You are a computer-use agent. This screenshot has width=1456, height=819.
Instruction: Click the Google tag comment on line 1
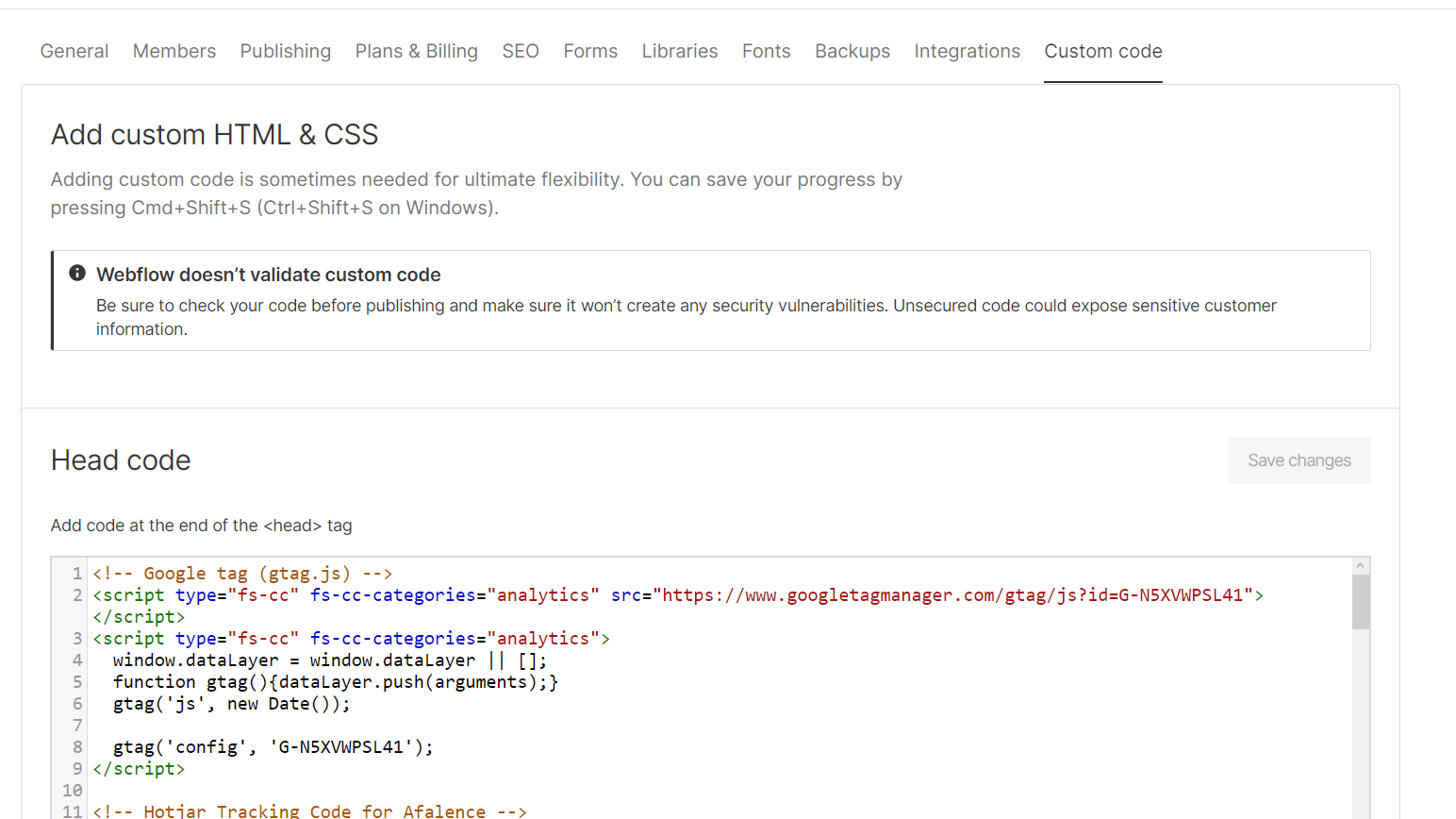coord(242,574)
